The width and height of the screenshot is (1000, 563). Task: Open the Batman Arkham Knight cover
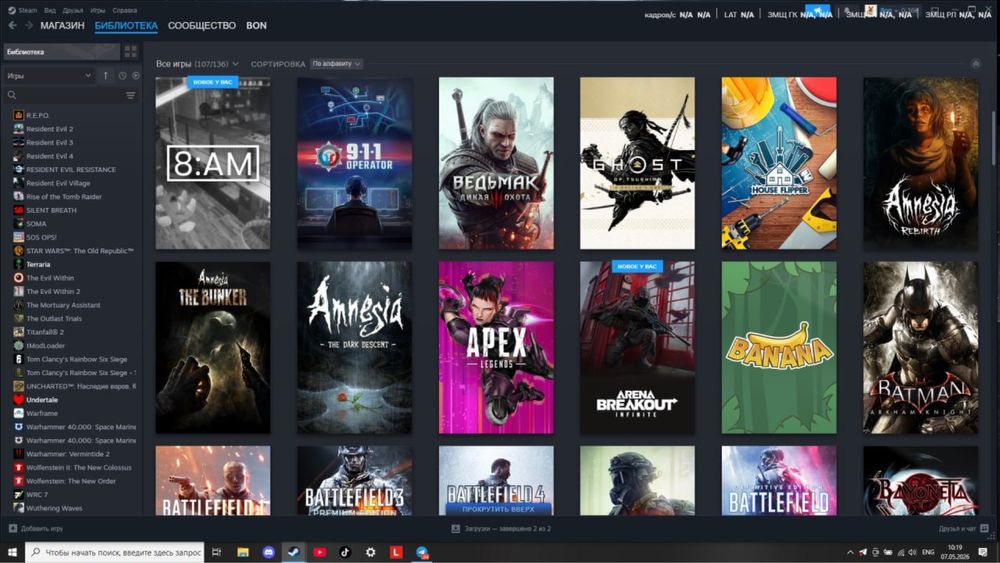click(x=921, y=347)
